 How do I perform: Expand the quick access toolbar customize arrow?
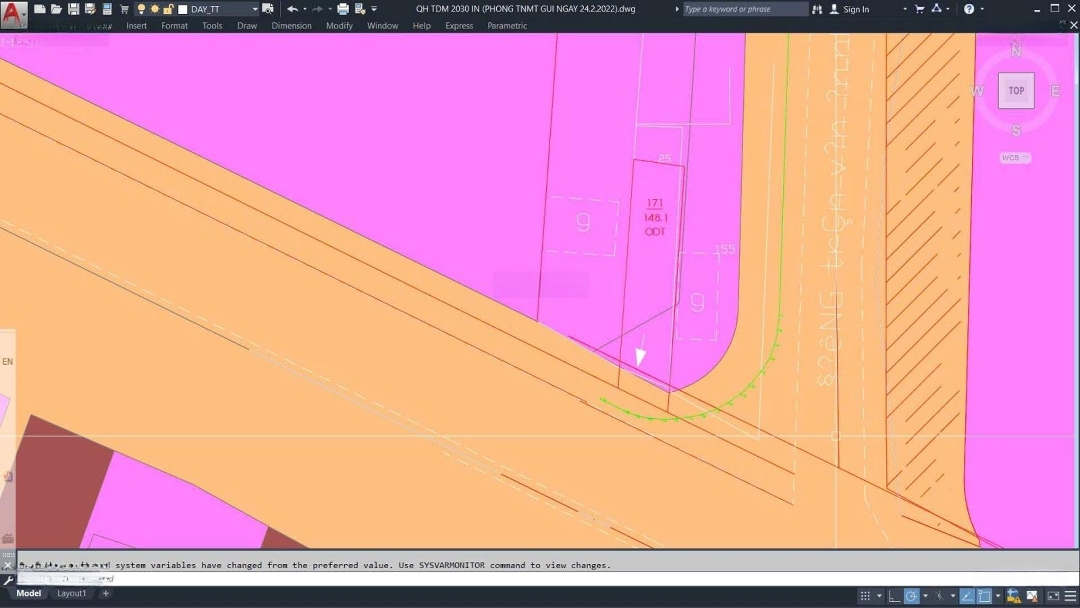click(374, 9)
